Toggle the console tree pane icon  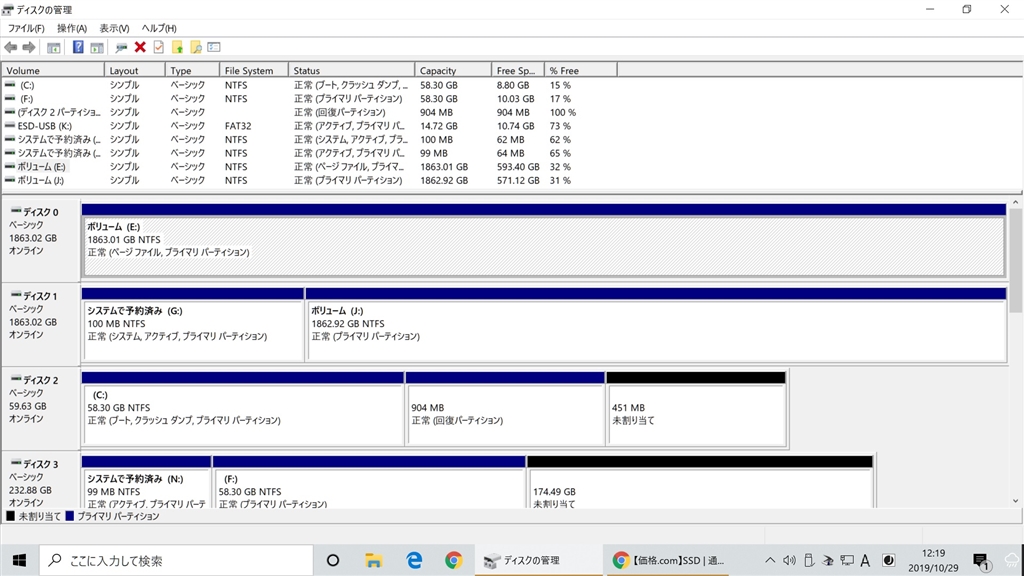54,47
